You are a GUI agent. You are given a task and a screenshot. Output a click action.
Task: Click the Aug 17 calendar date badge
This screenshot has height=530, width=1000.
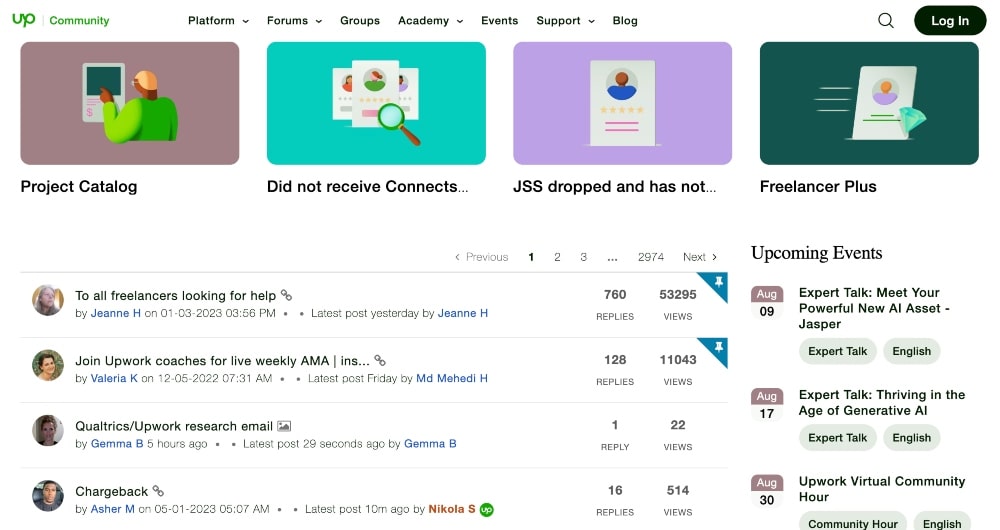[x=767, y=404]
